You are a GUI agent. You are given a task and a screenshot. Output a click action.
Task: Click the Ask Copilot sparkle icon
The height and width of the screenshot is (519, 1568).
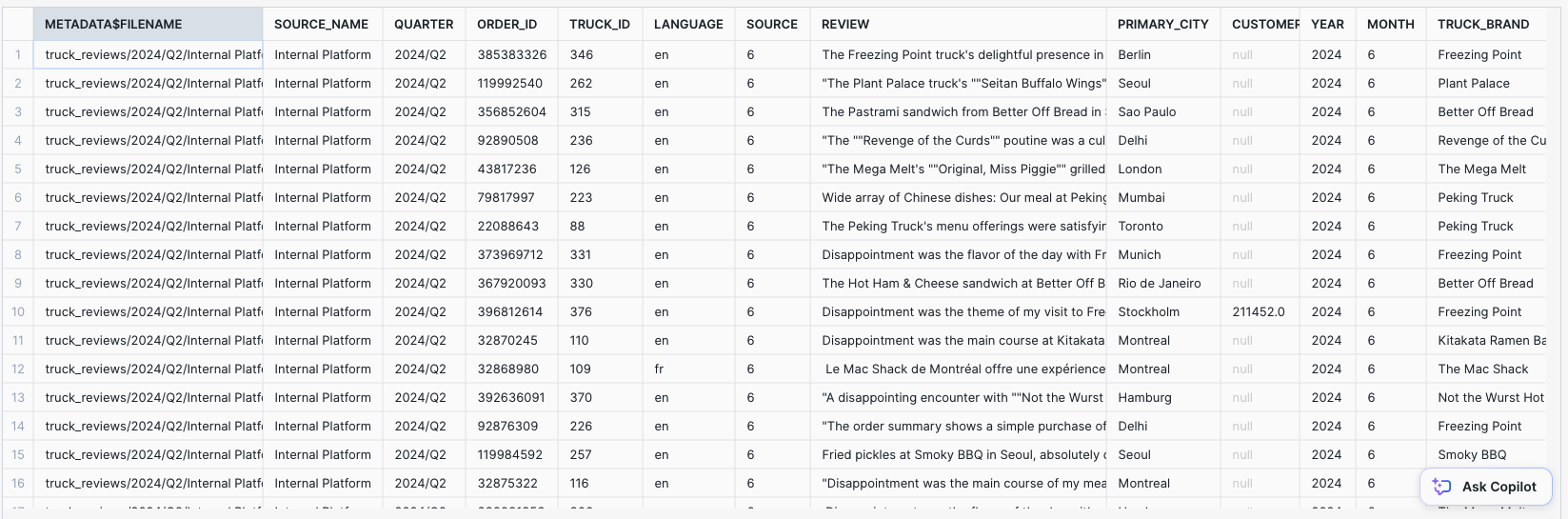(1442, 487)
